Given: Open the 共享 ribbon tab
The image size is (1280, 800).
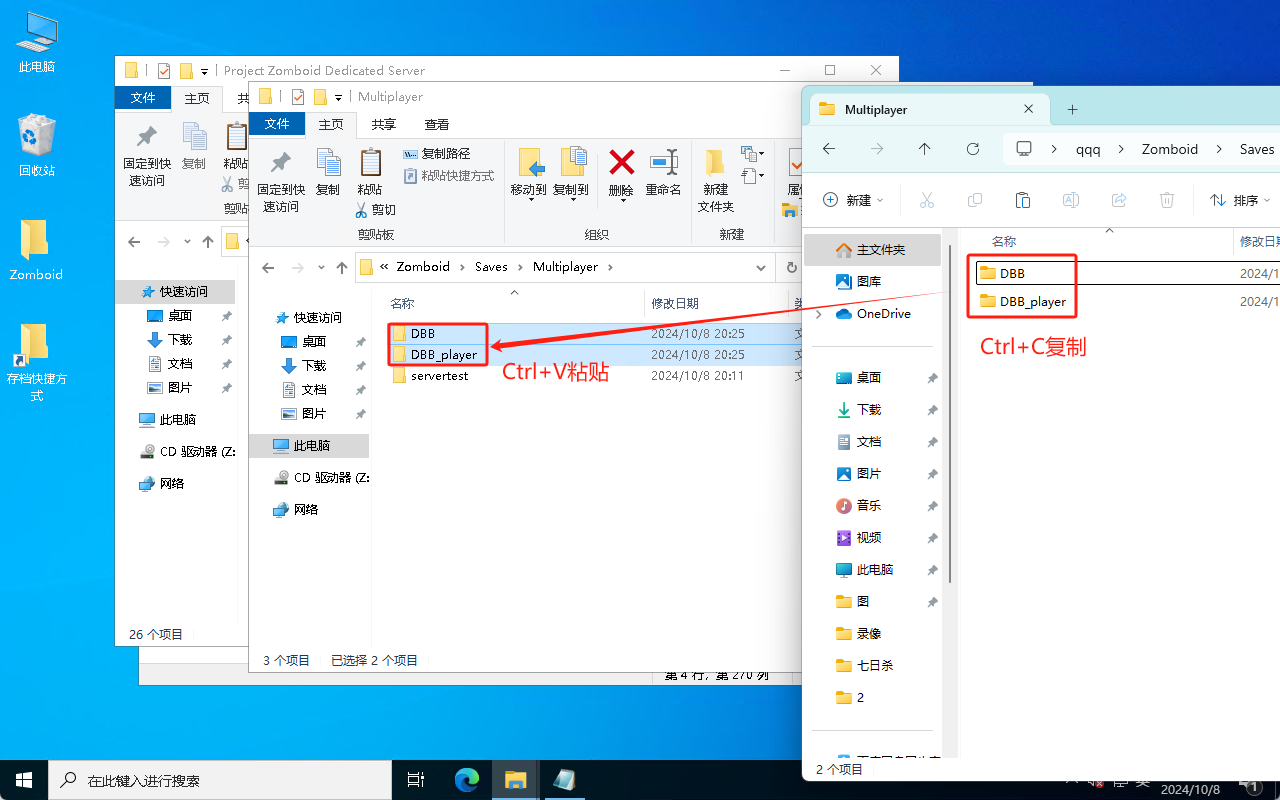Looking at the screenshot, I should coord(383,124).
